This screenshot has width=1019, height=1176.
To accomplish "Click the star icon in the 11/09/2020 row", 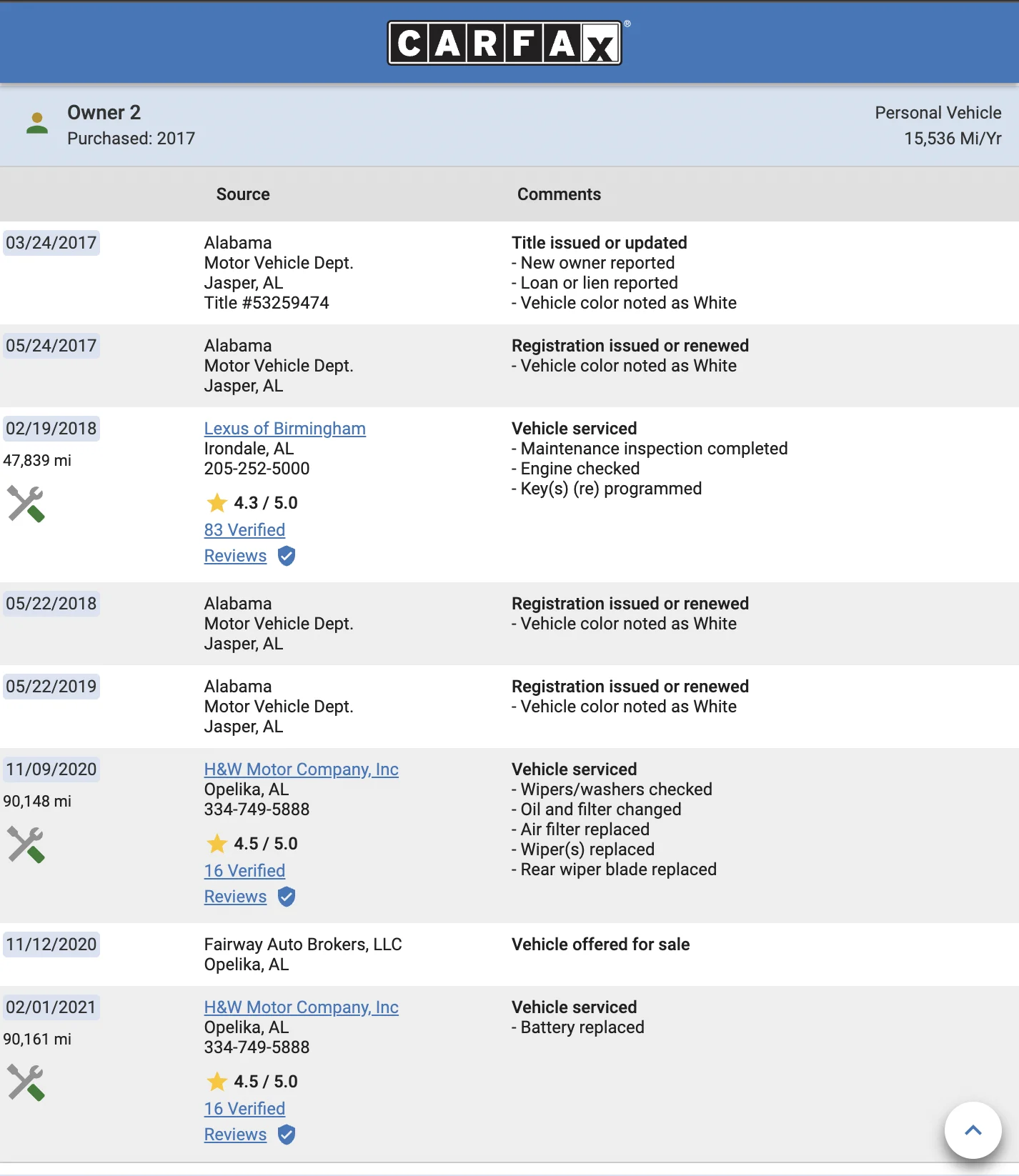I will click(x=217, y=843).
